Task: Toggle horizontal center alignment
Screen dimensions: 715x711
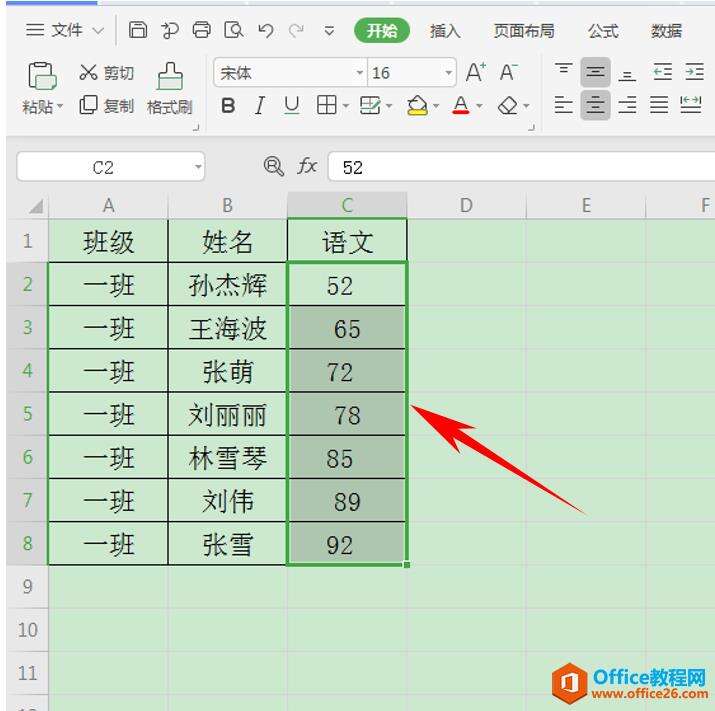Action: [595, 105]
